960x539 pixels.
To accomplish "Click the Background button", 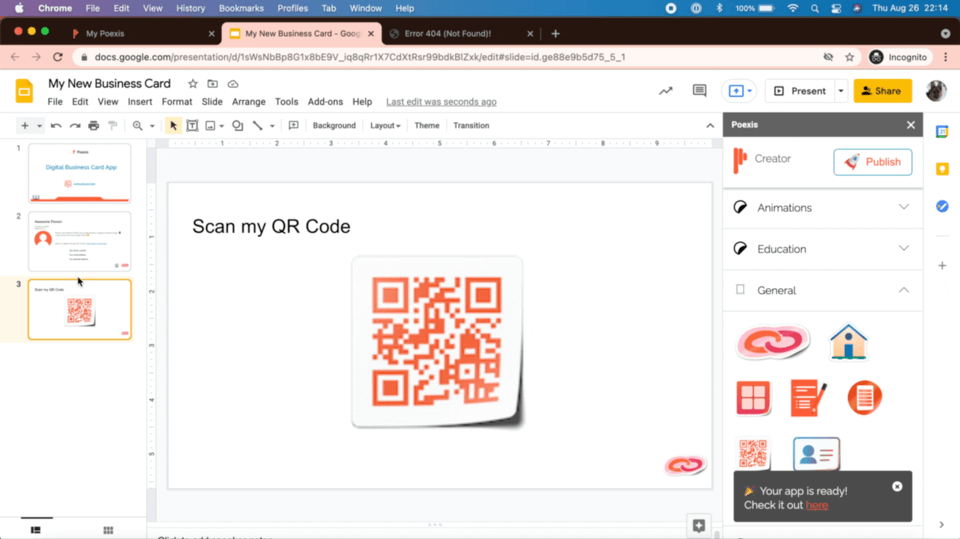I will [334, 126].
